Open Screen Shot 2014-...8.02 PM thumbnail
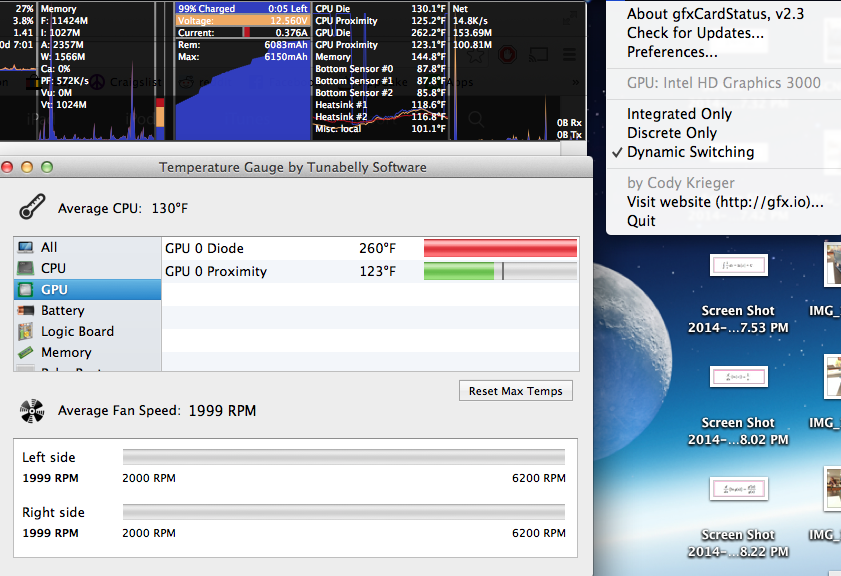 tap(739, 376)
